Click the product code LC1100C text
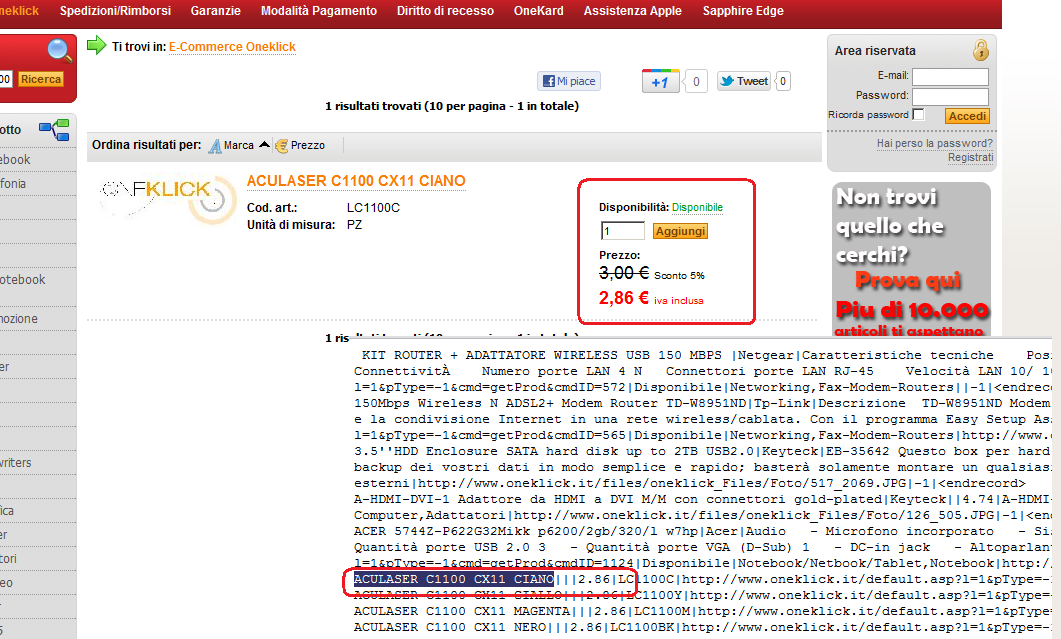Image resolution: width=1061 pixels, height=639 pixels. click(x=373, y=208)
